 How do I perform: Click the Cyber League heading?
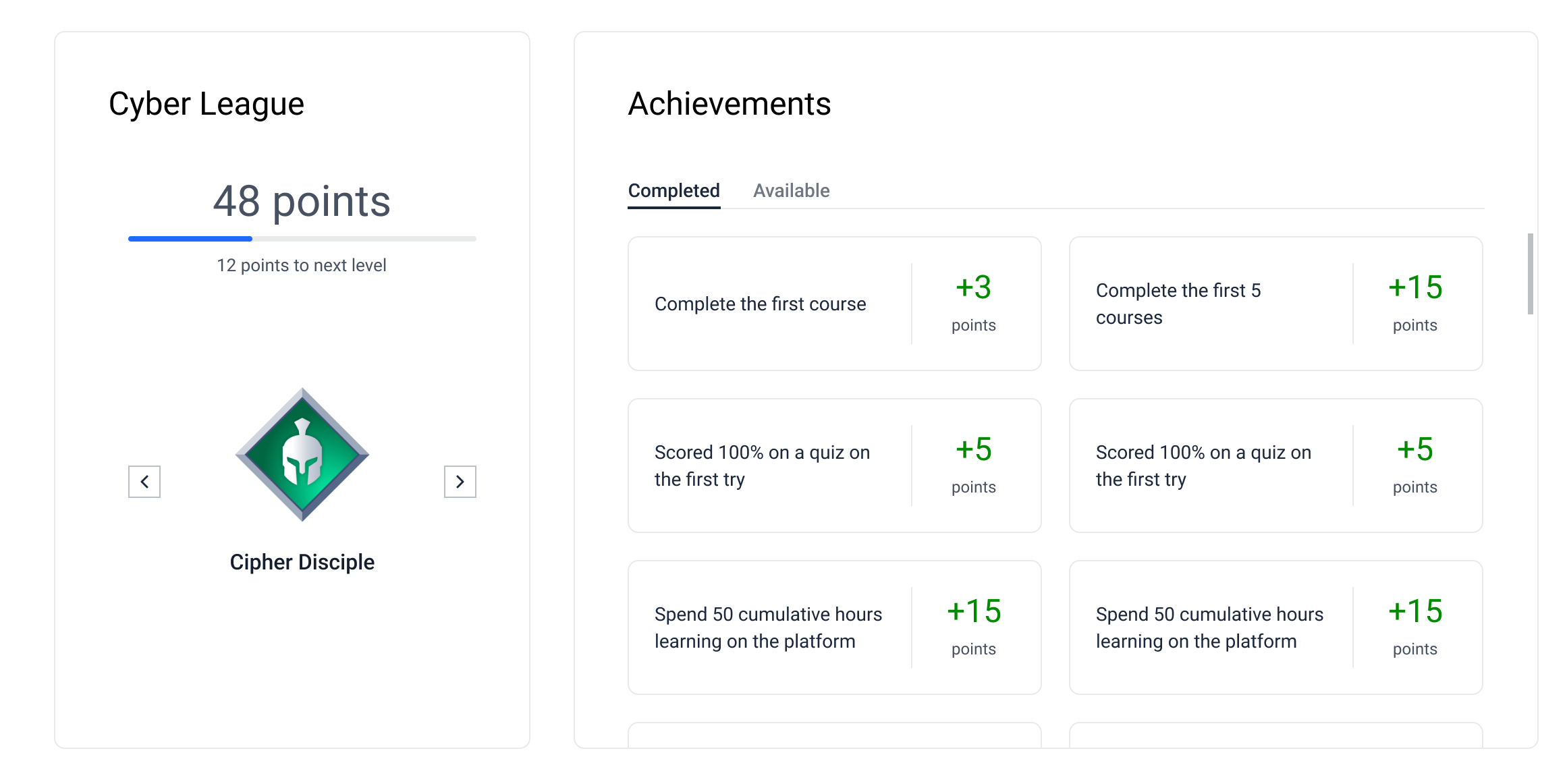point(207,105)
